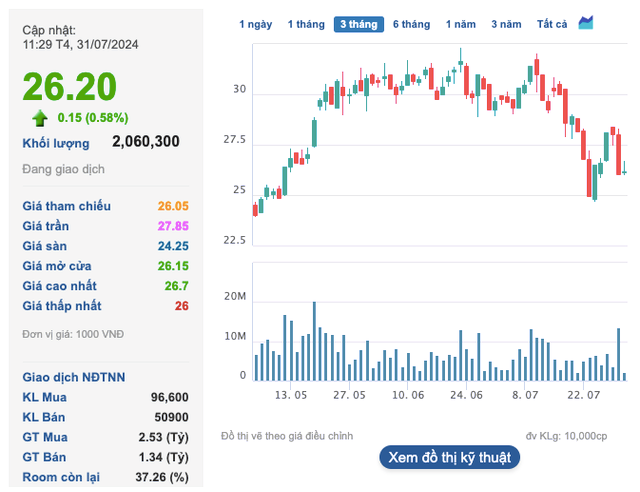
Task: Choose the 1 năm time range
Action: click(x=461, y=24)
